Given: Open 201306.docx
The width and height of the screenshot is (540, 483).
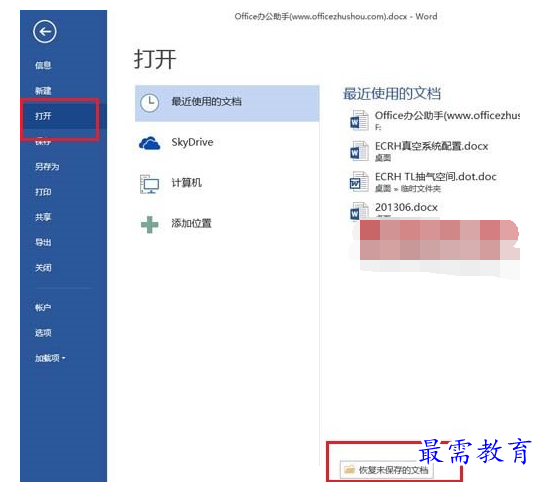Looking at the screenshot, I should 406,207.
